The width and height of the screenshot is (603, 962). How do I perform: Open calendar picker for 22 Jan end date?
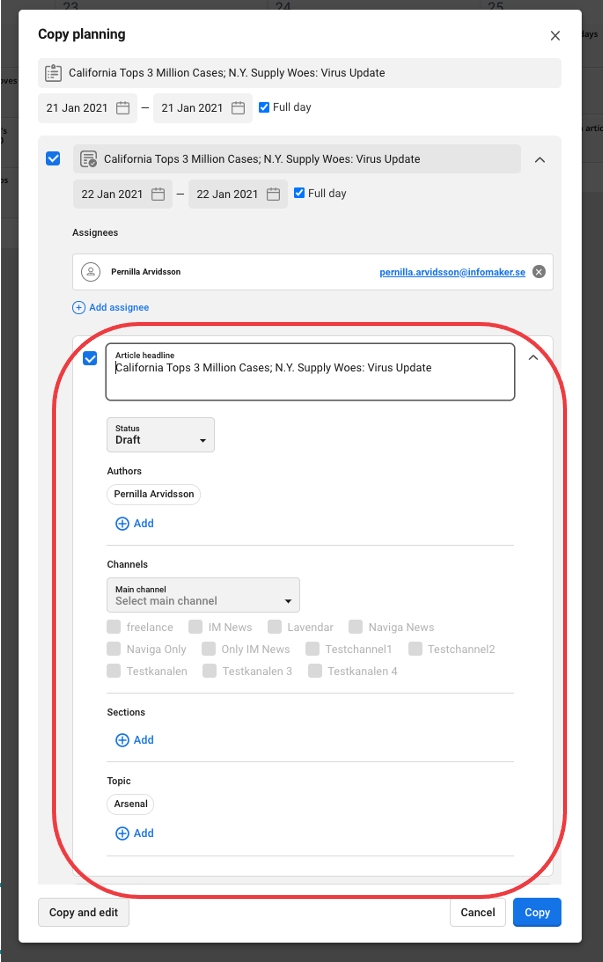pos(273,194)
